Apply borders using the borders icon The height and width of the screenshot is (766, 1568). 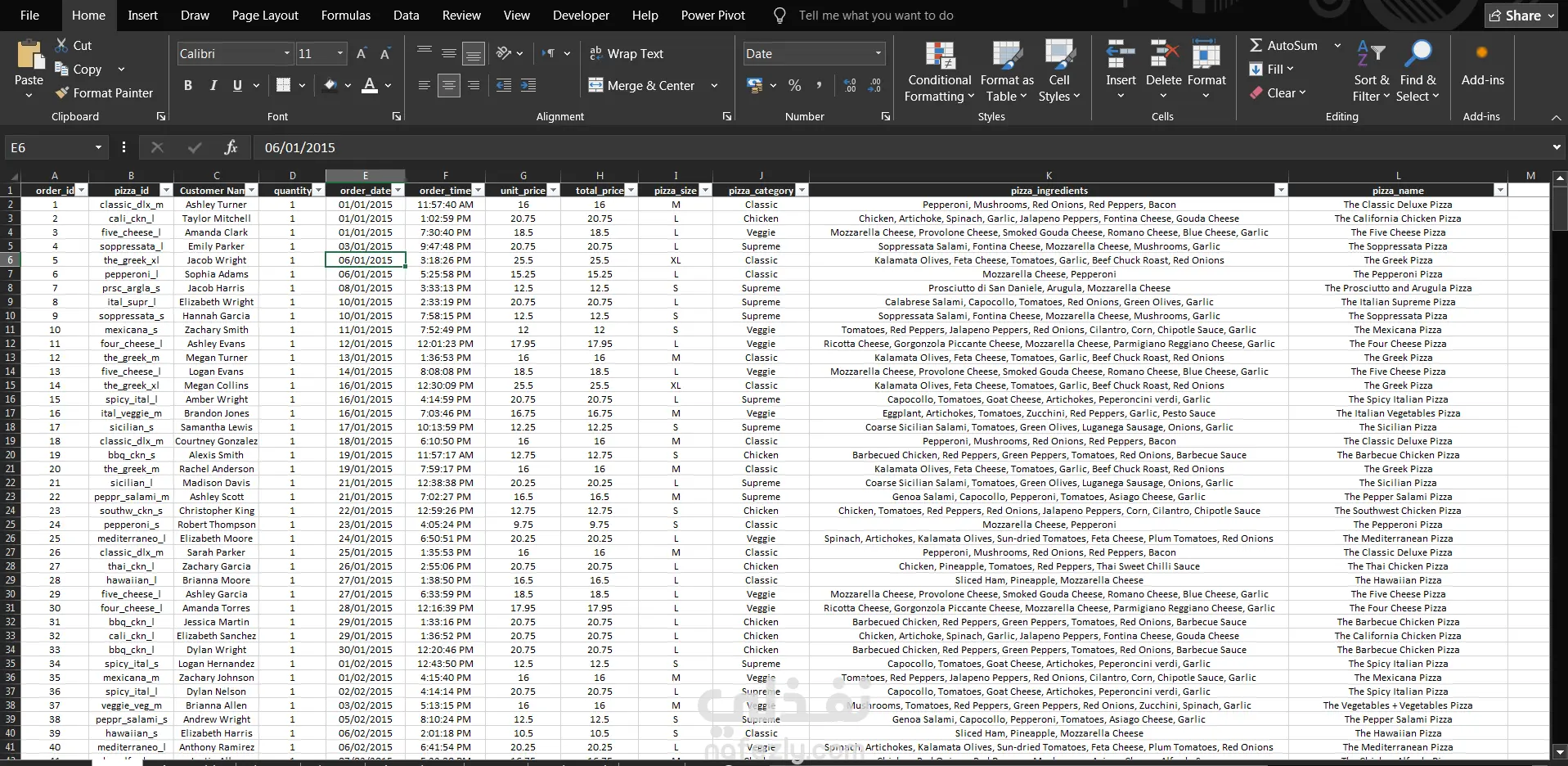(x=284, y=85)
